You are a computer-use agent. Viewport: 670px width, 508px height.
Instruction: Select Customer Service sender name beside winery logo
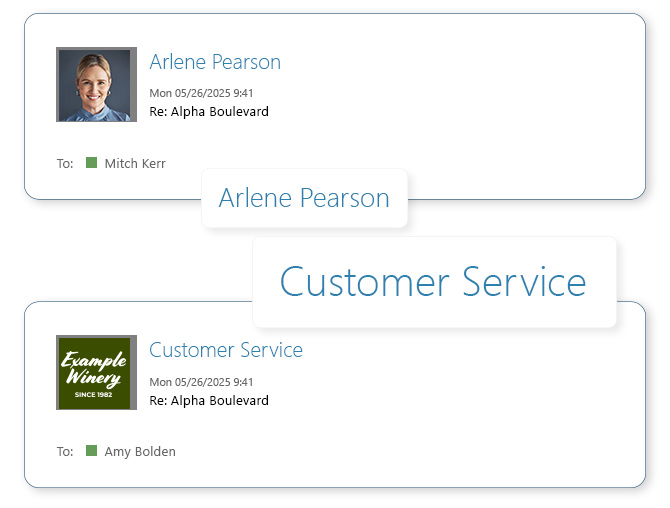tap(226, 350)
